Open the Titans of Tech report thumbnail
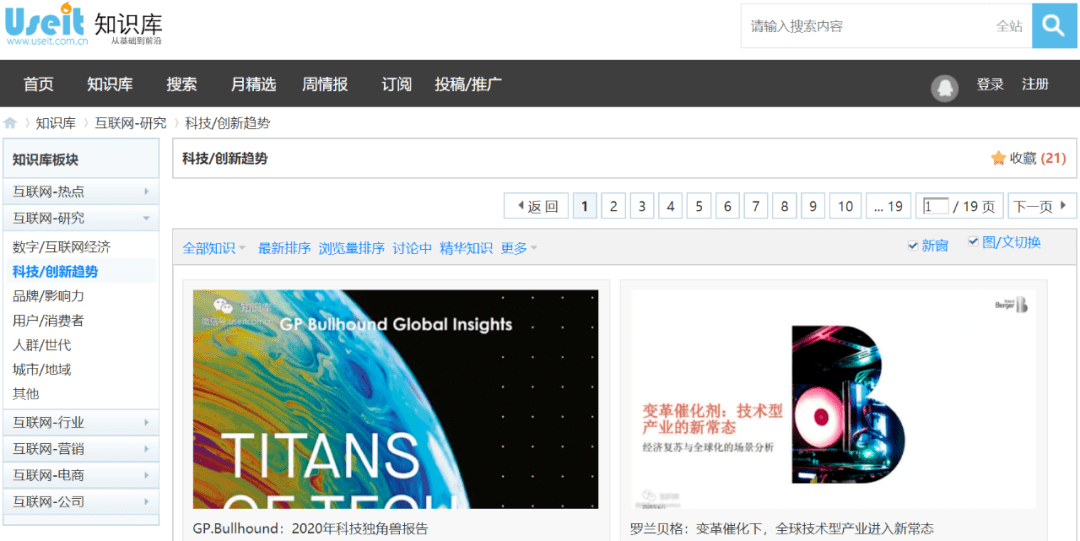 pos(395,399)
